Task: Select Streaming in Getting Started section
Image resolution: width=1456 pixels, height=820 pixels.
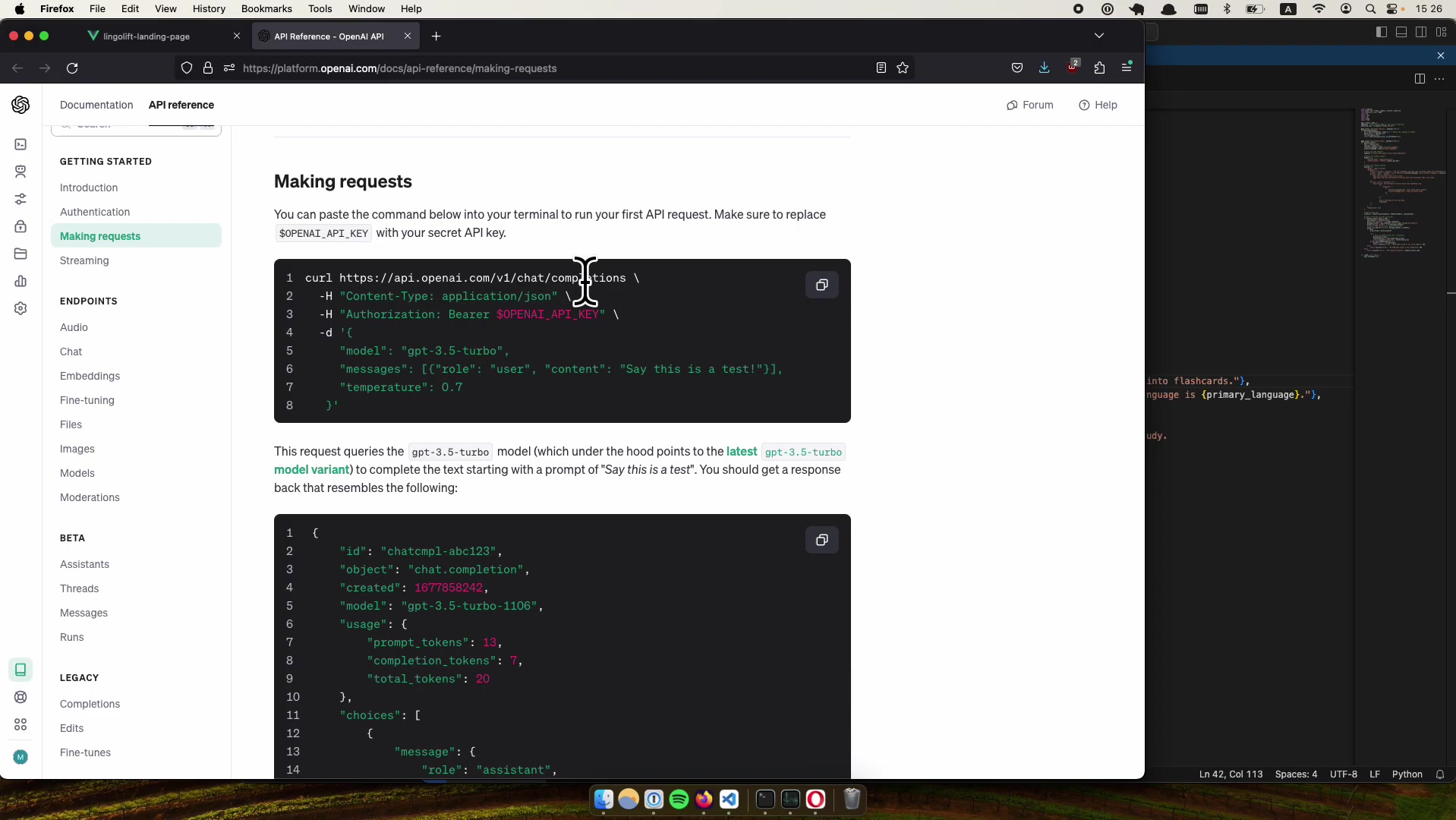Action: pos(84,260)
